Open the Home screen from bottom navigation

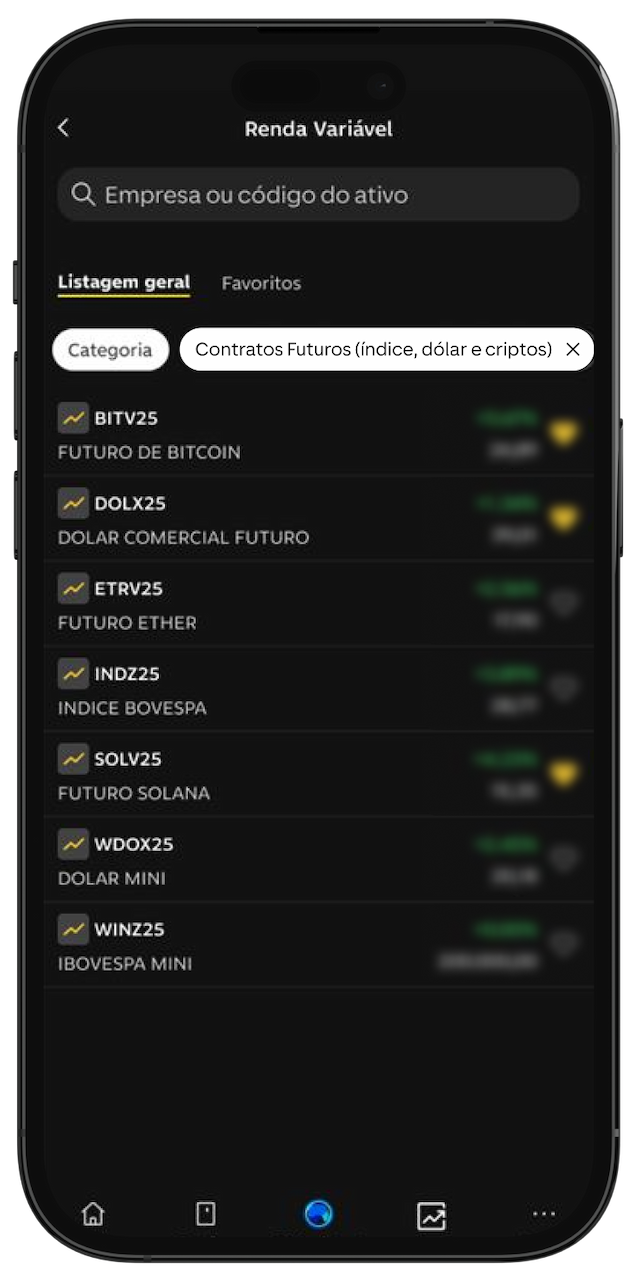(x=92, y=1214)
